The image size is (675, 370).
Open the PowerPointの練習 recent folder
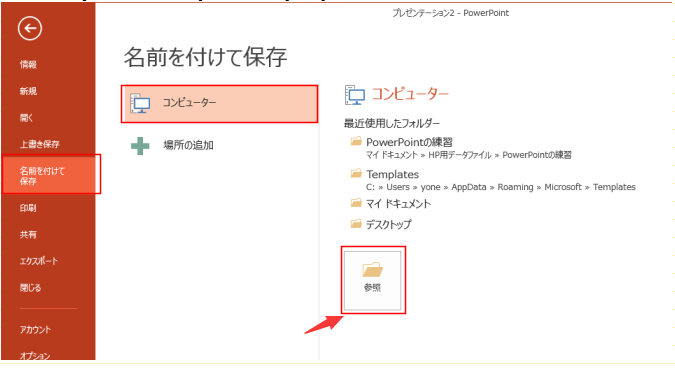click(x=409, y=142)
